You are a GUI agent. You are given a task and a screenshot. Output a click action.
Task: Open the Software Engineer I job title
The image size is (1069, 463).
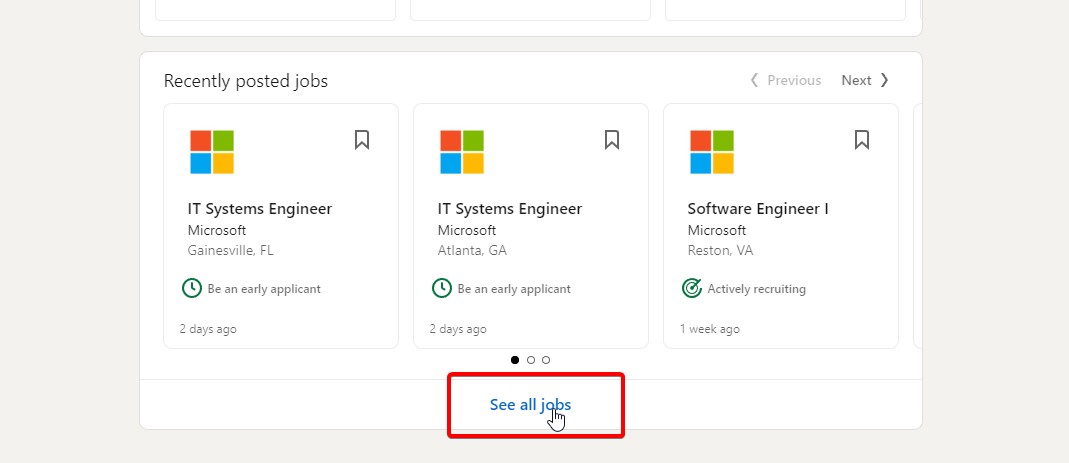point(758,209)
